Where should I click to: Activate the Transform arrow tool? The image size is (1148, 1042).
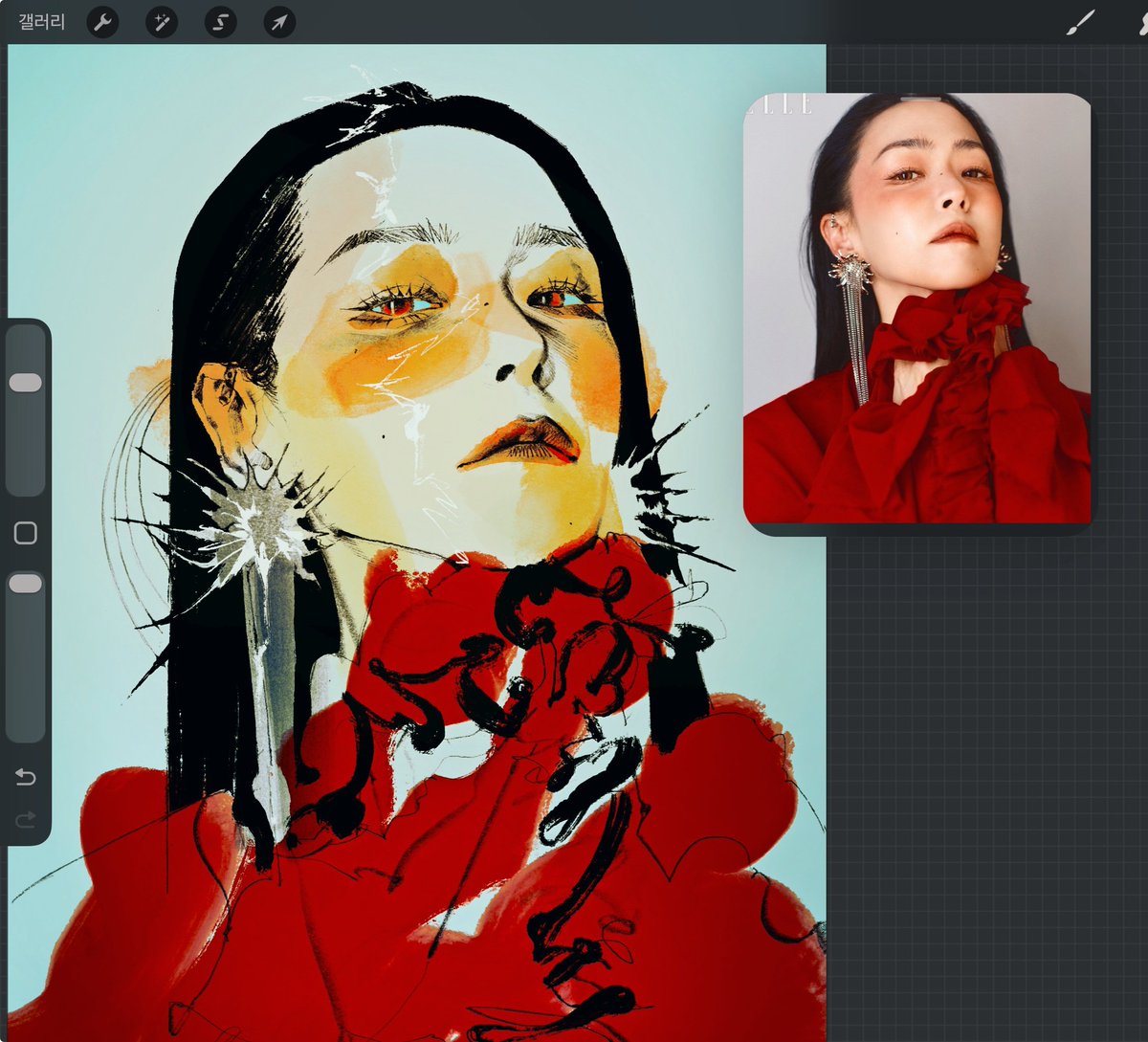[x=278, y=22]
